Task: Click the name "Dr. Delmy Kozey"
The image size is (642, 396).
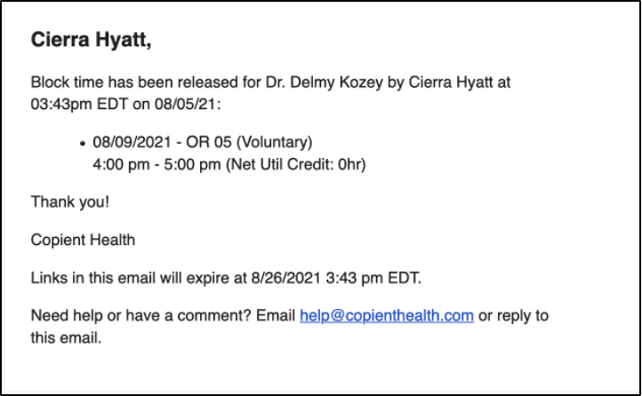Action: [324, 82]
